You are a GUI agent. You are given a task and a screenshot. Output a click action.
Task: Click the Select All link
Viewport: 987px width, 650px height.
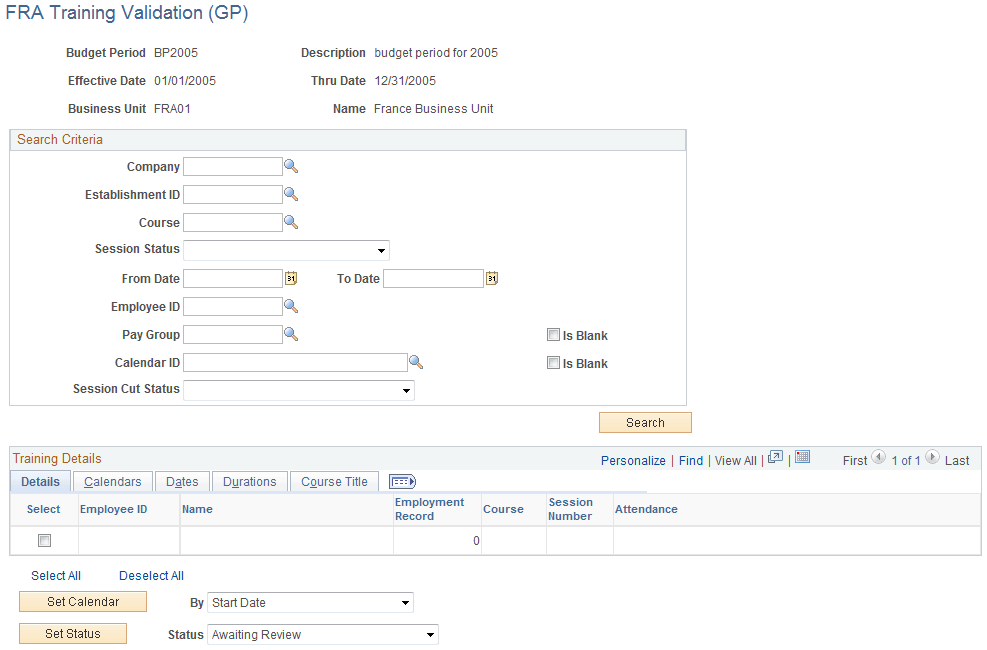pos(55,575)
